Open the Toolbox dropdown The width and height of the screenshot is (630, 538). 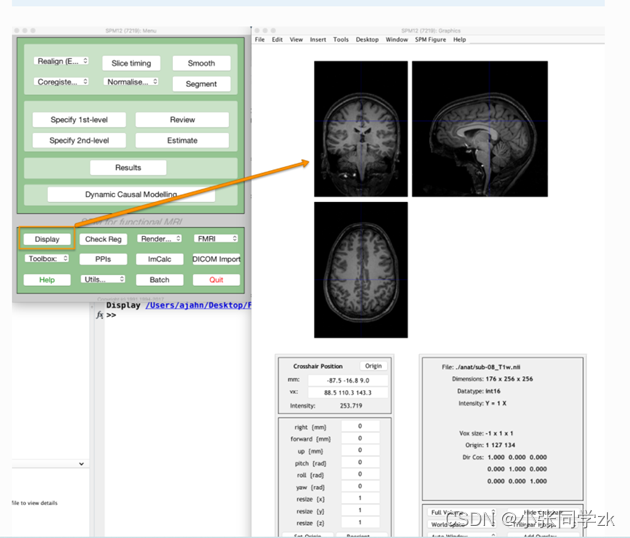click(47, 258)
